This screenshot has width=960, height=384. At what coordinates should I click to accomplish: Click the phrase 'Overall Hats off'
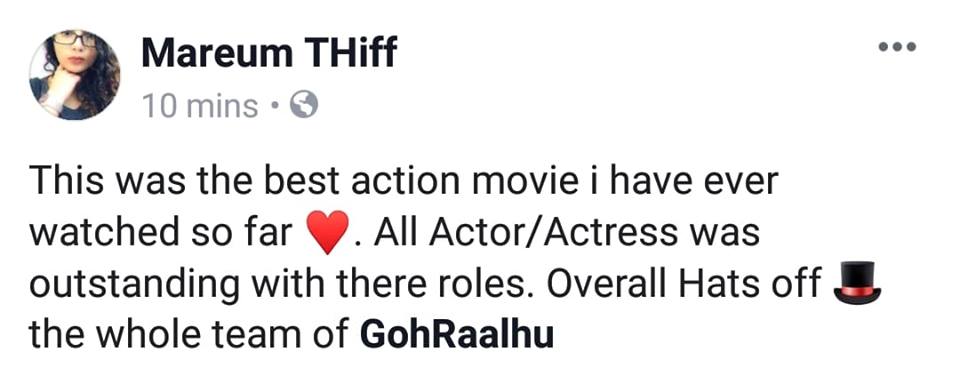pos(684,284)
